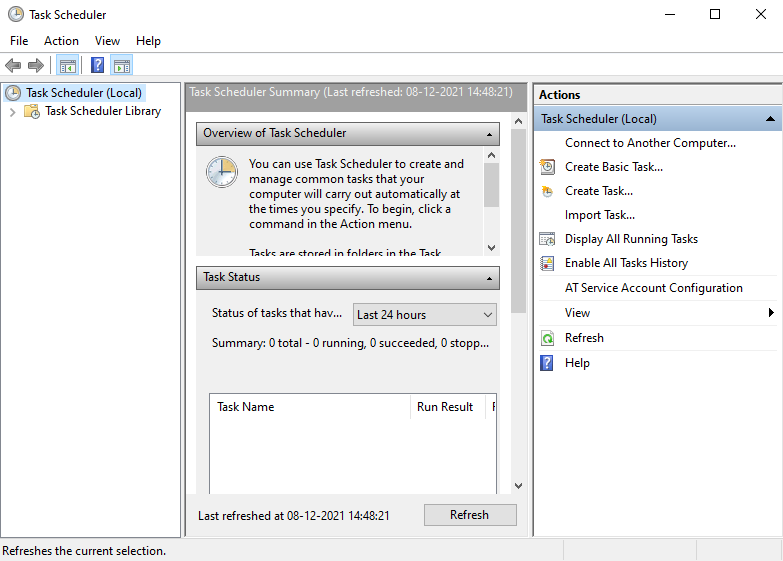Select Task Scheduler (Local) in tree
Screen dimensions: 783x561
click(x=84, y=93)
